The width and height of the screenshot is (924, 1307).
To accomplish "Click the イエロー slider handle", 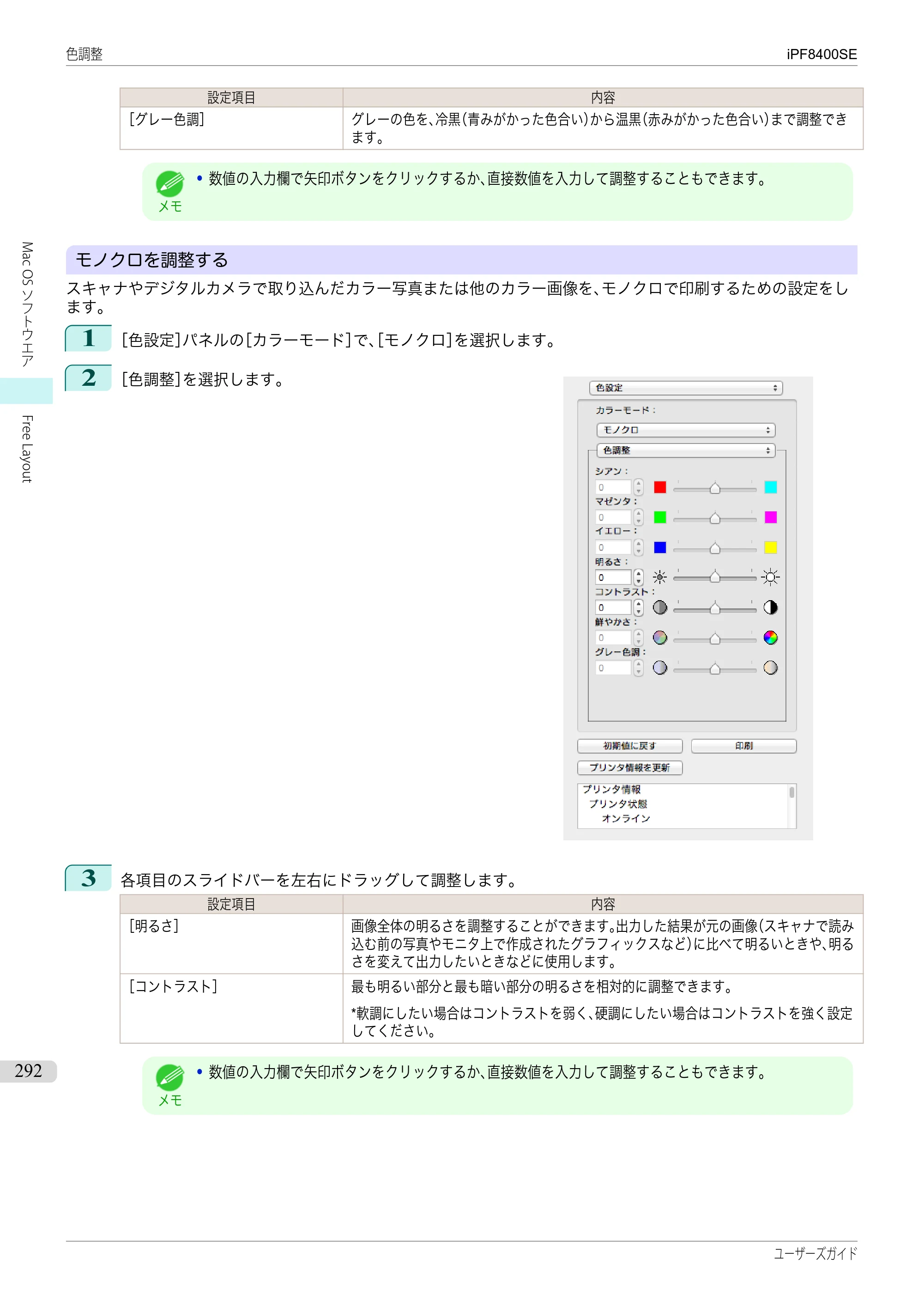I will (715, 549).
